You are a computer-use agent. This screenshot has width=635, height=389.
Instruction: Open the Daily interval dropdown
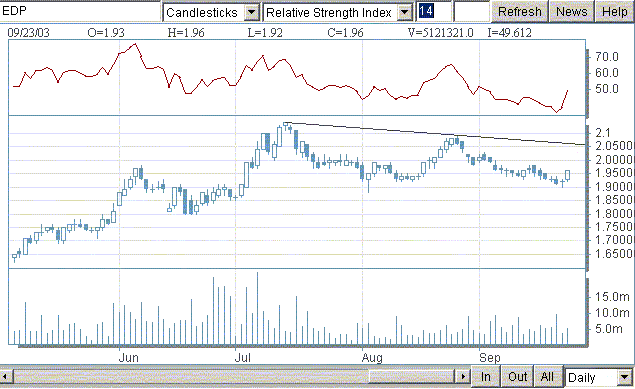click(624, 378)
